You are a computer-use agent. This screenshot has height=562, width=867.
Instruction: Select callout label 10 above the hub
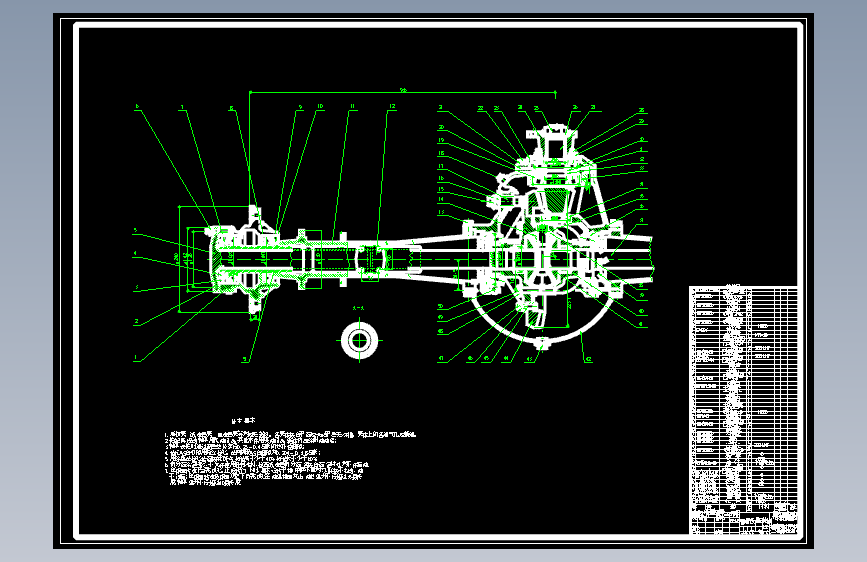320,106
